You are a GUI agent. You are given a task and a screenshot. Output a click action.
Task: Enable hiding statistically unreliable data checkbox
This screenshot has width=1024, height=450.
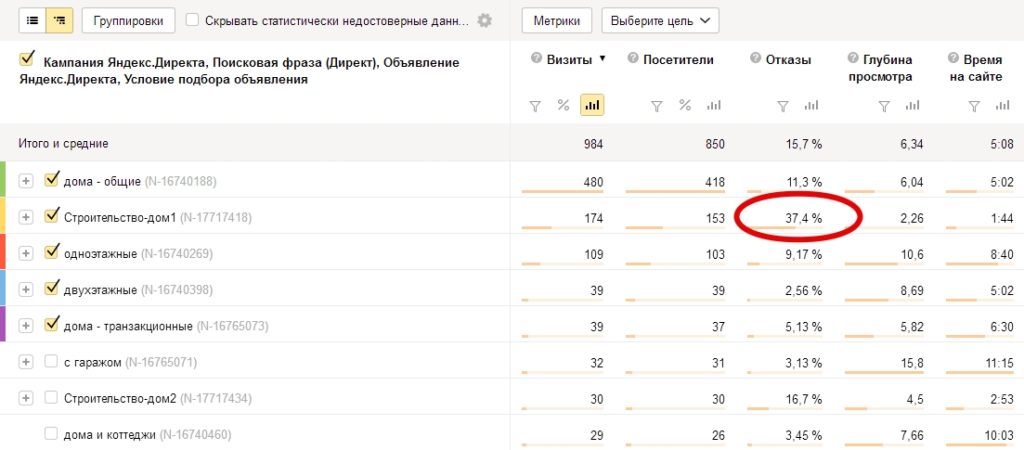point(192,20)
